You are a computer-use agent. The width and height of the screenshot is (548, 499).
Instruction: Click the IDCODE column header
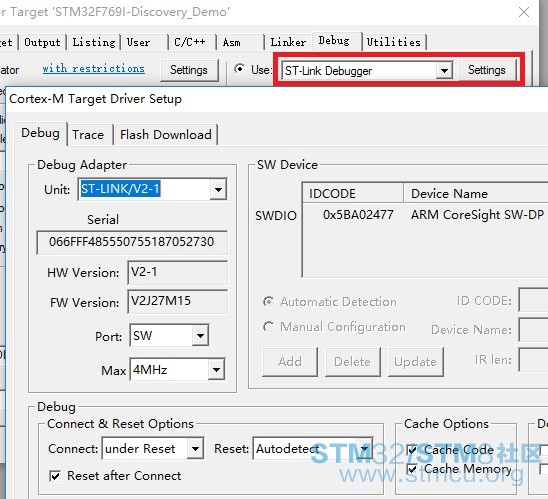pyautogui.click(x=353, y=193)
